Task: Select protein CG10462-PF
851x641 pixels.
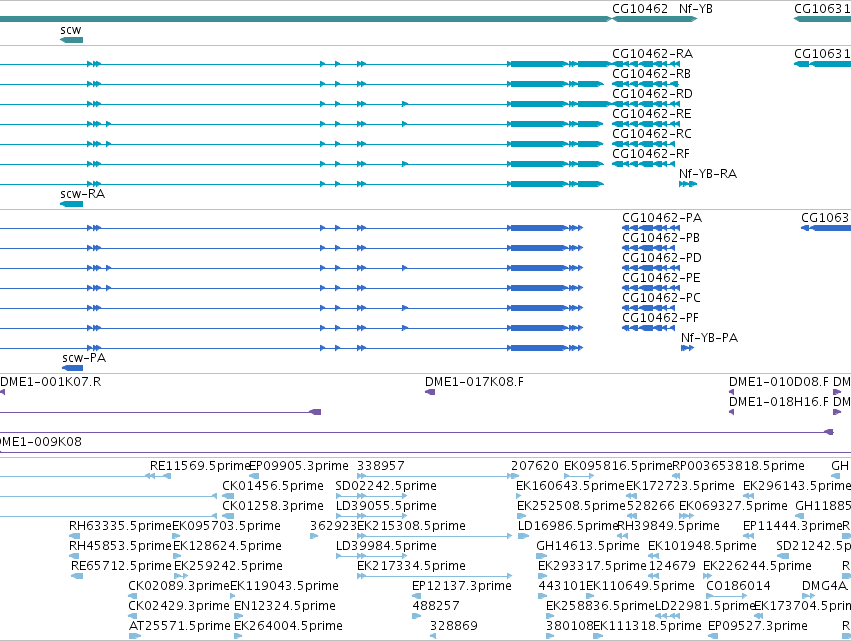Action: coord(661,318)
